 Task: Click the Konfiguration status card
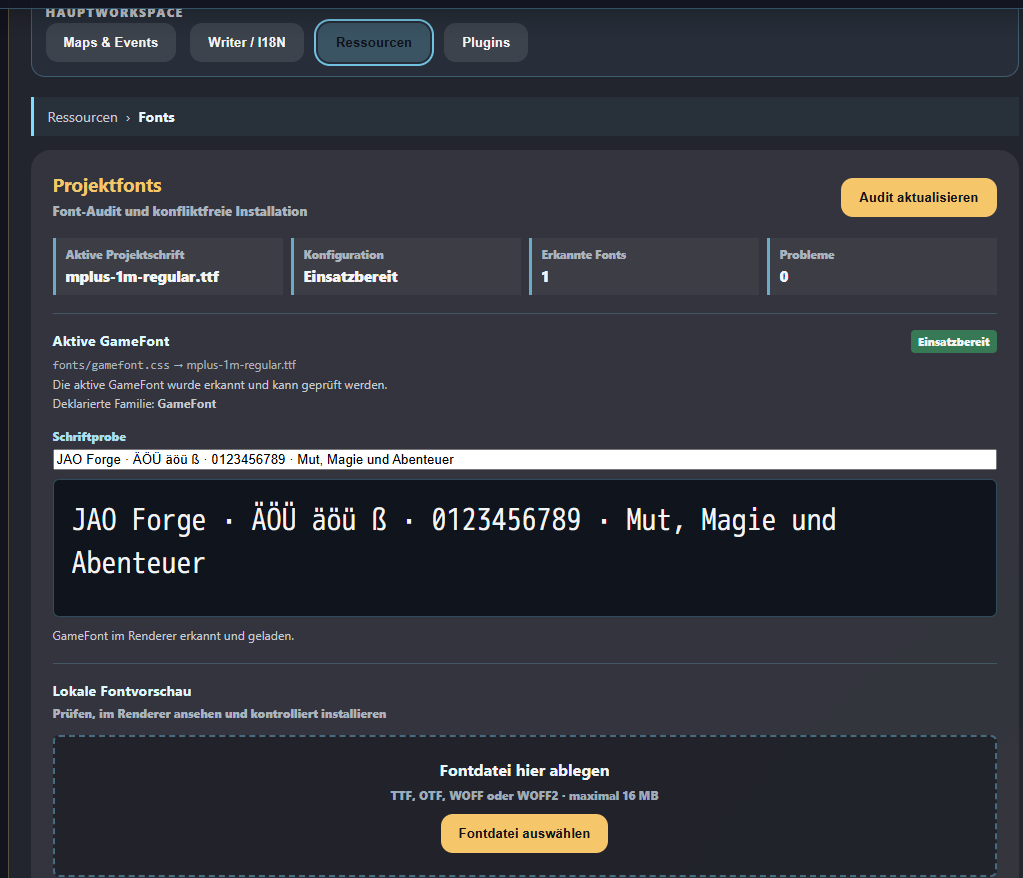click(406, 266)
